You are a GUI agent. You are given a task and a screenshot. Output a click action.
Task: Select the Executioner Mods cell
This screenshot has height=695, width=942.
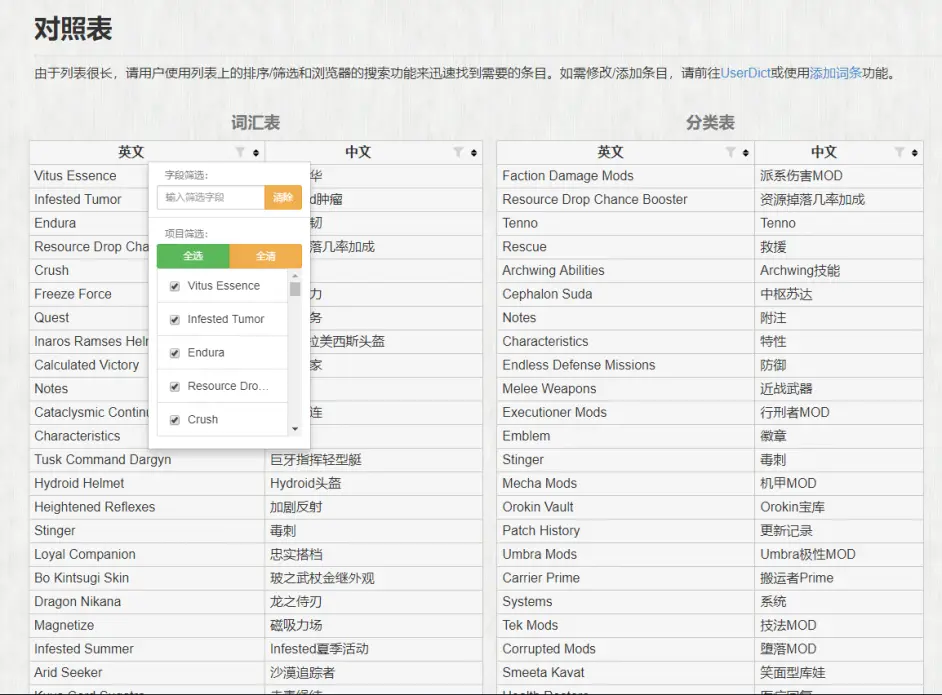coord(625,413)
